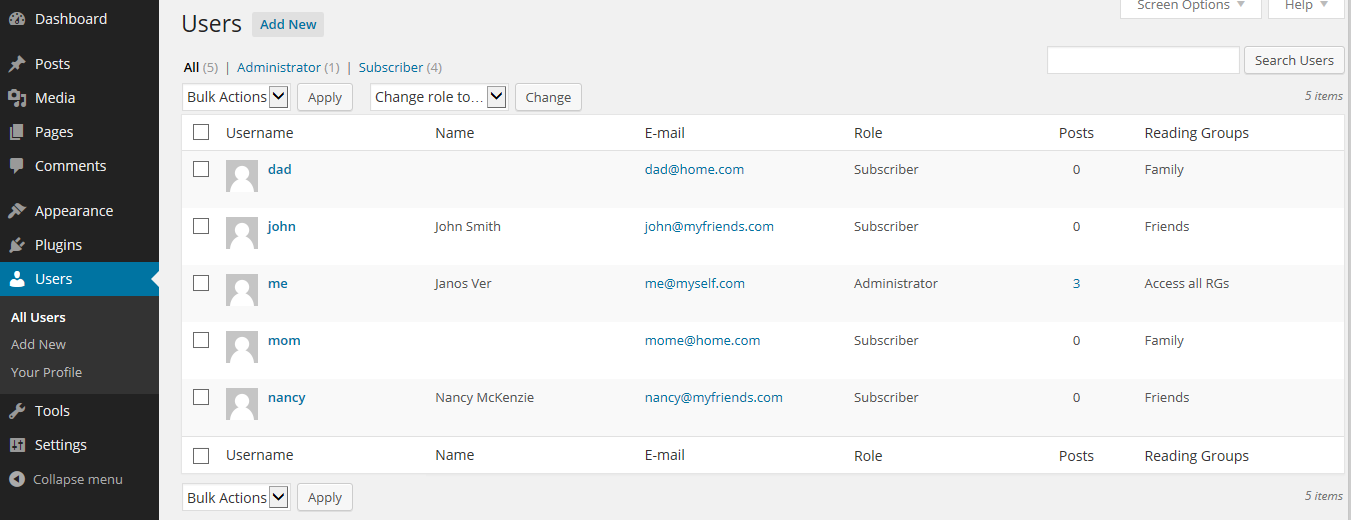Show All users filter
1351x520 pixels.
coord(191,67)
